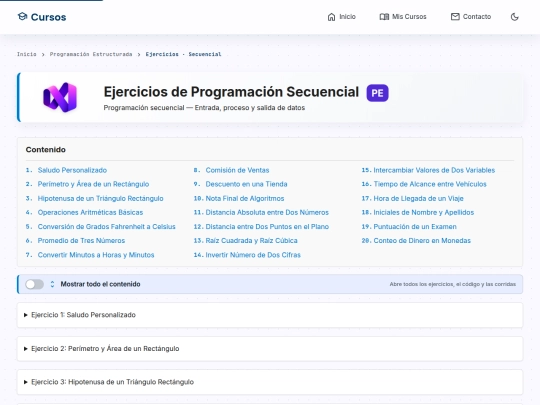This screenshot has height=405, width=540.
Task: Open Descuento en una Tienda link
Action: click(246, 184)
